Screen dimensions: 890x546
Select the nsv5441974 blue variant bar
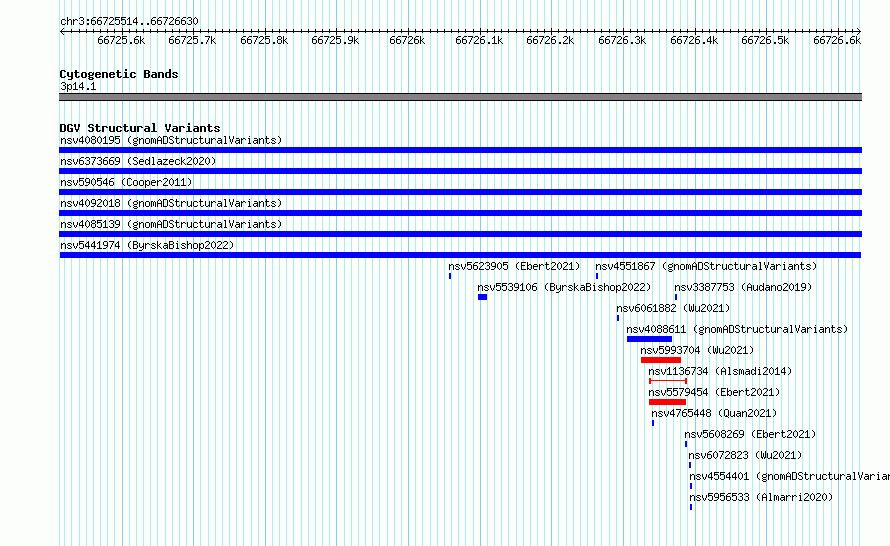(460, 255)
